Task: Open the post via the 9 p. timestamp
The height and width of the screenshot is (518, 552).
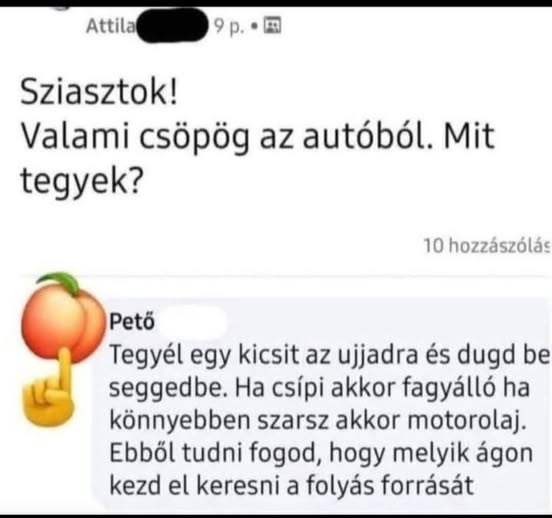Action: pyautogui.click(x=229, y=27)
